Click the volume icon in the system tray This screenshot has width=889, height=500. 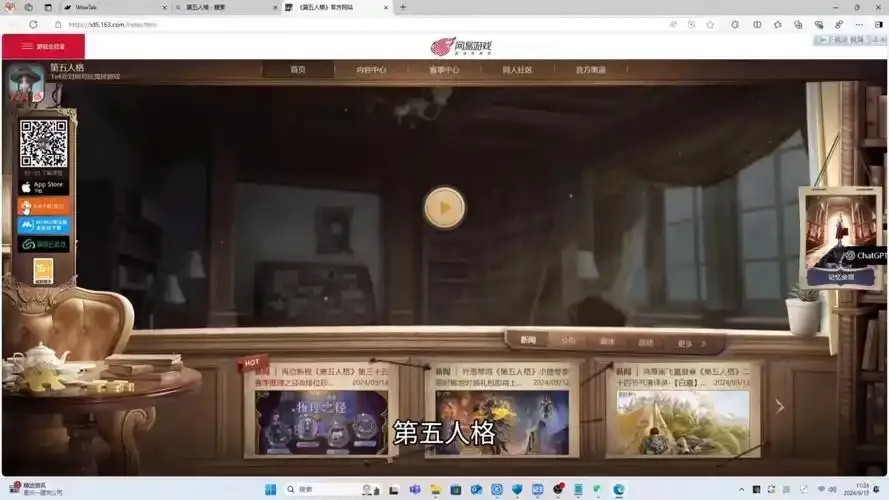832,489
